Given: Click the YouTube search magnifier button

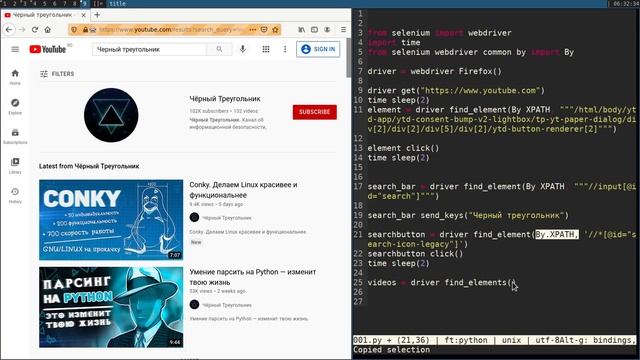Looking at the screenshot, I should [220, 49].
